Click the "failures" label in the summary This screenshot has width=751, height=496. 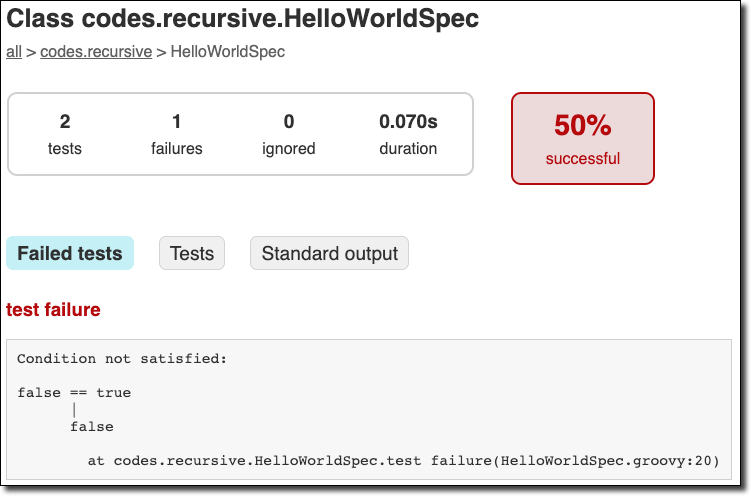point(177,149)
